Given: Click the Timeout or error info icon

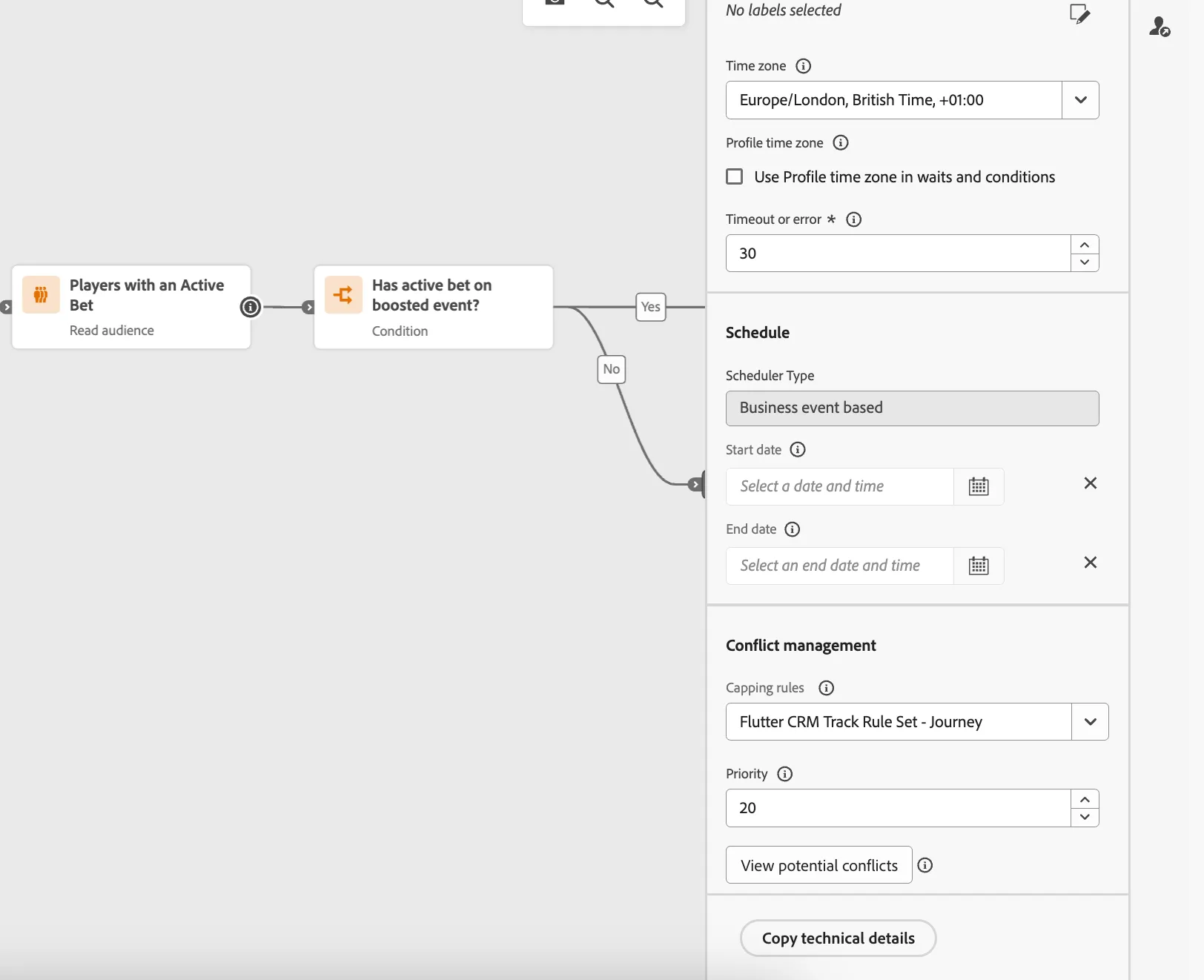Looking at the screenshot, I should [854, 219].
